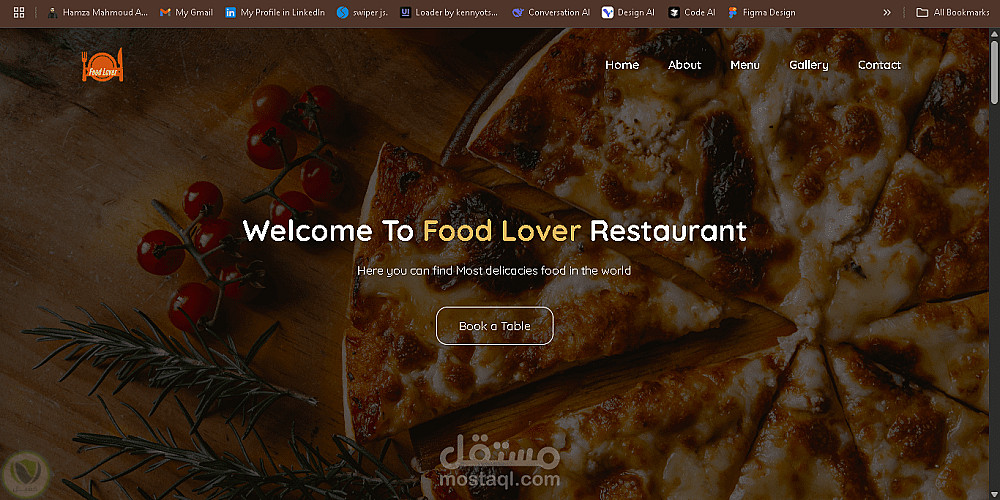Click the page's vertical scrollbar thumb
This screenshot has height=500, width=1000.
point(994,72)
